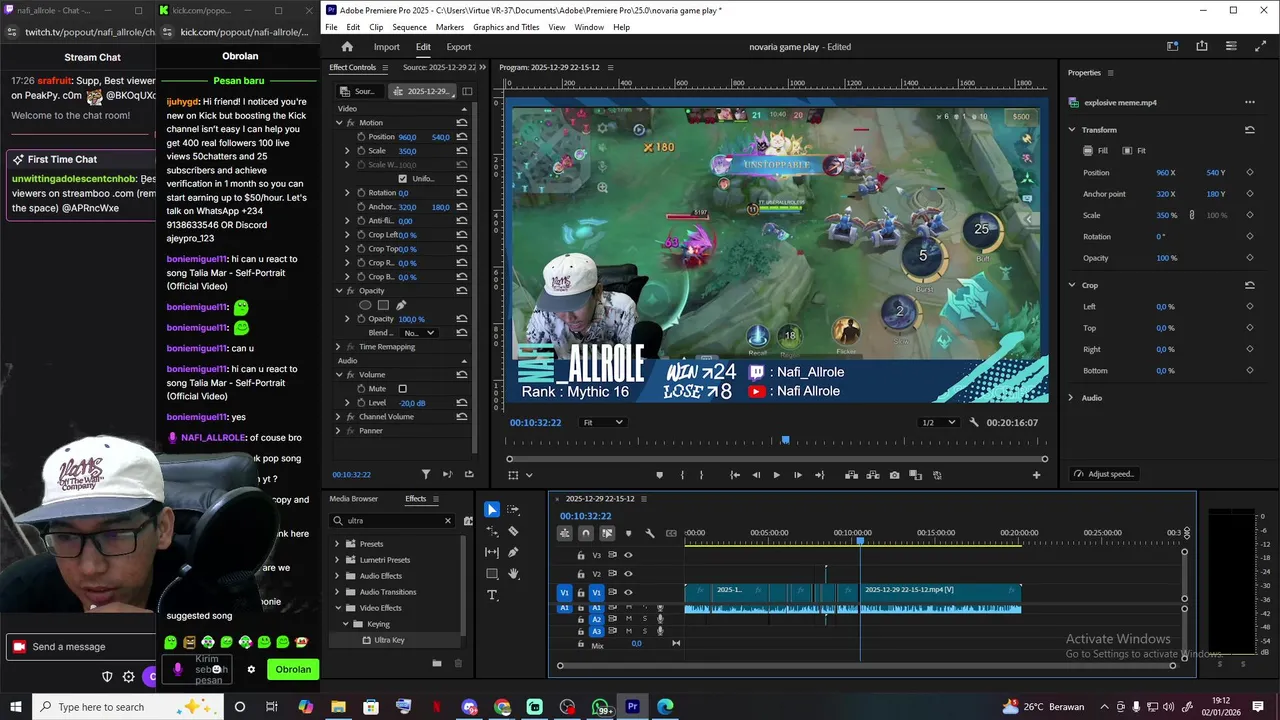The image size is (1280, 720).
Task: Add marker in Program monitor
Action: pos(659,475)
